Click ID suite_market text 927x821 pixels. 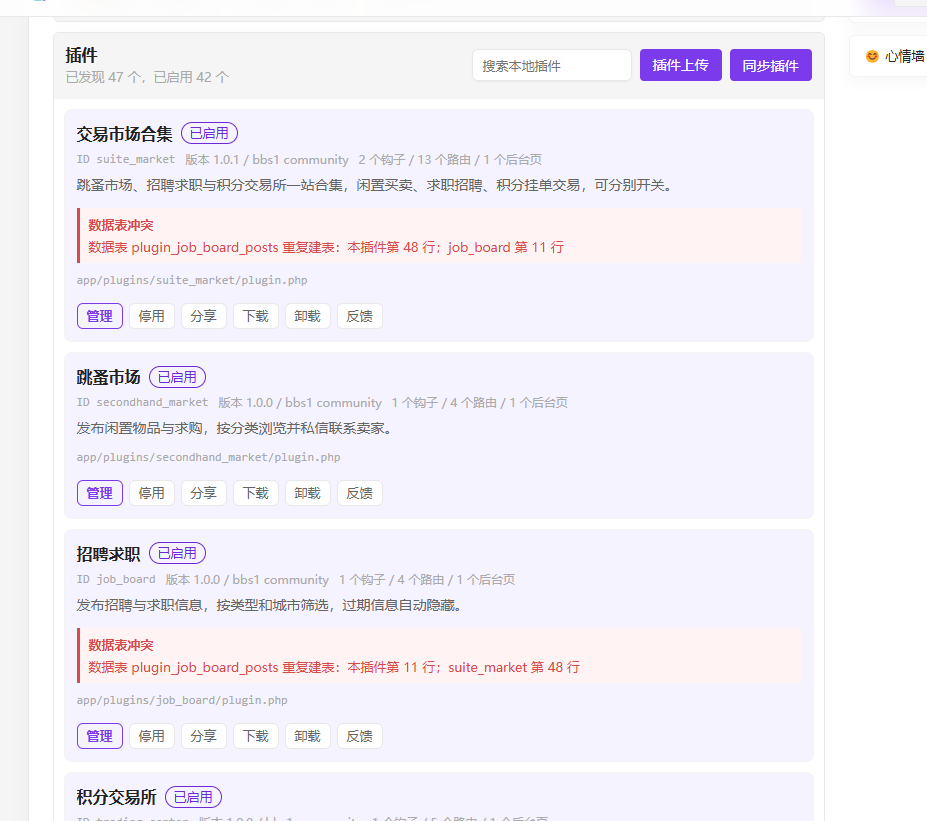[125, 159]
